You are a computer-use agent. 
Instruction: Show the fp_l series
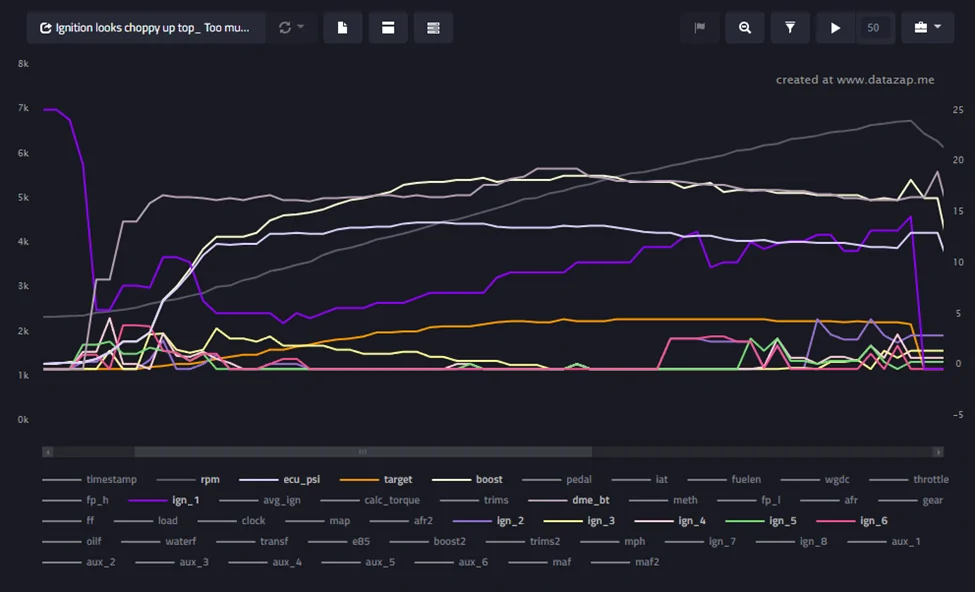(x=749, y=500)
